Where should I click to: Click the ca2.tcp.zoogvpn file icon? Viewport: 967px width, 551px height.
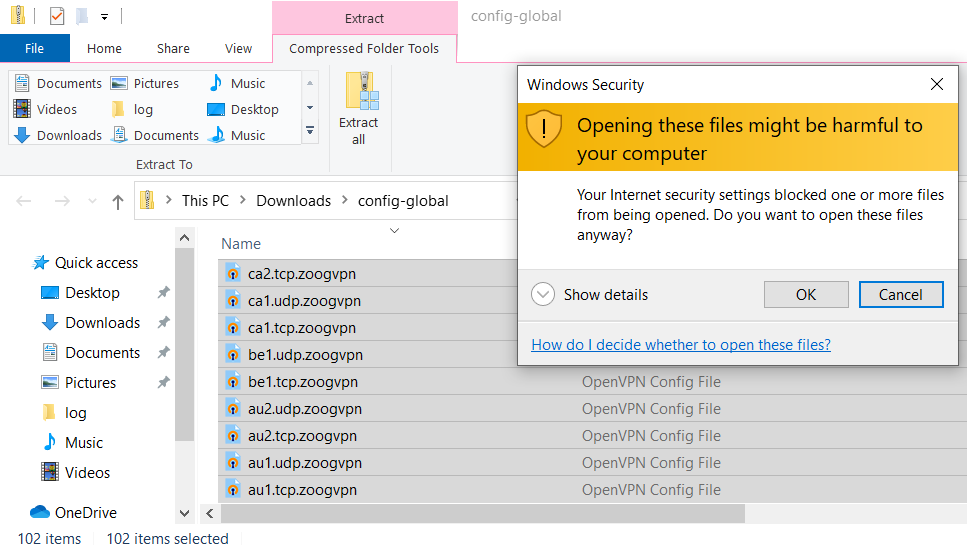pos(233,274)
